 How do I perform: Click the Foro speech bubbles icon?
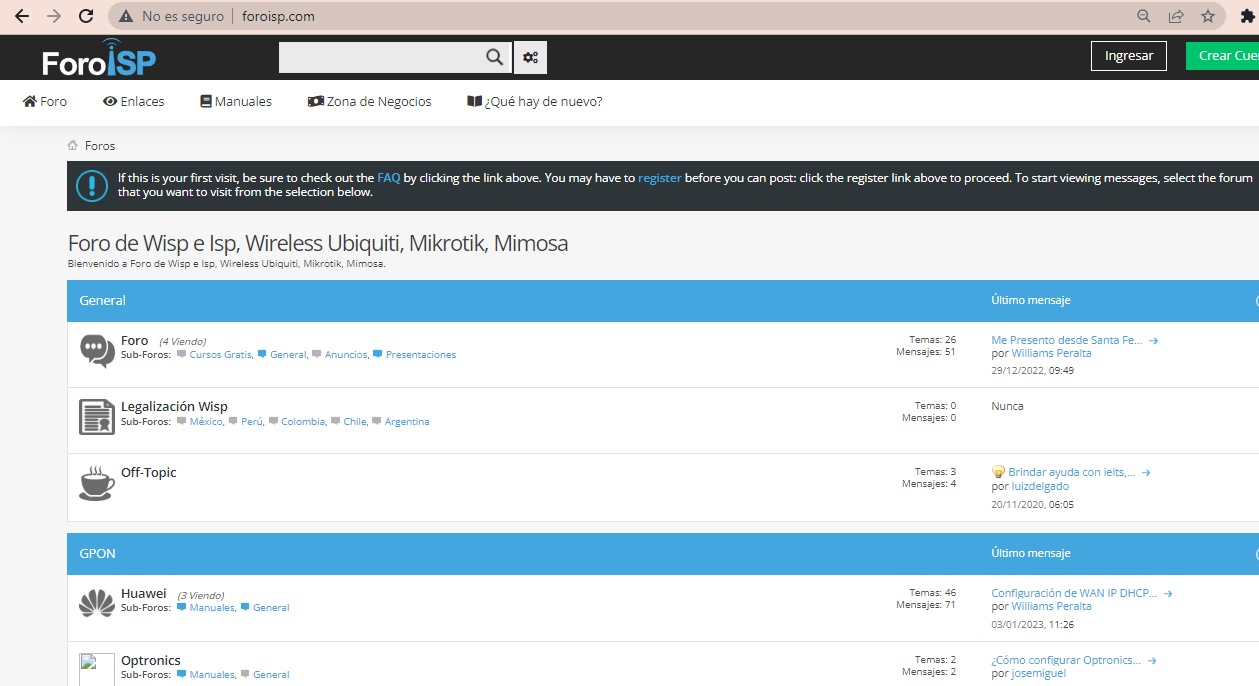97,350
